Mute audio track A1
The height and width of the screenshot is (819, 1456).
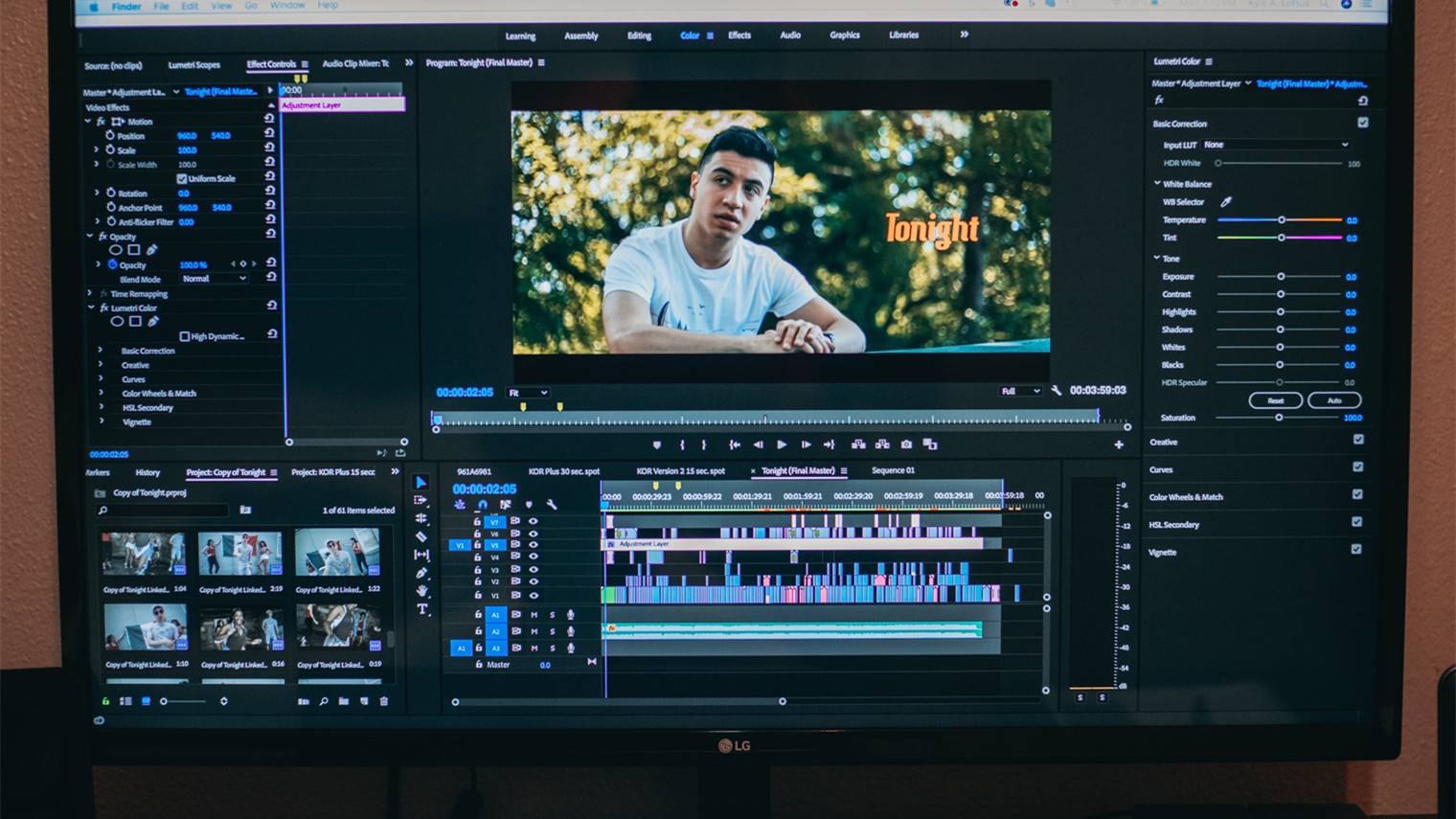pyautogui.click(x=534, y=615)
